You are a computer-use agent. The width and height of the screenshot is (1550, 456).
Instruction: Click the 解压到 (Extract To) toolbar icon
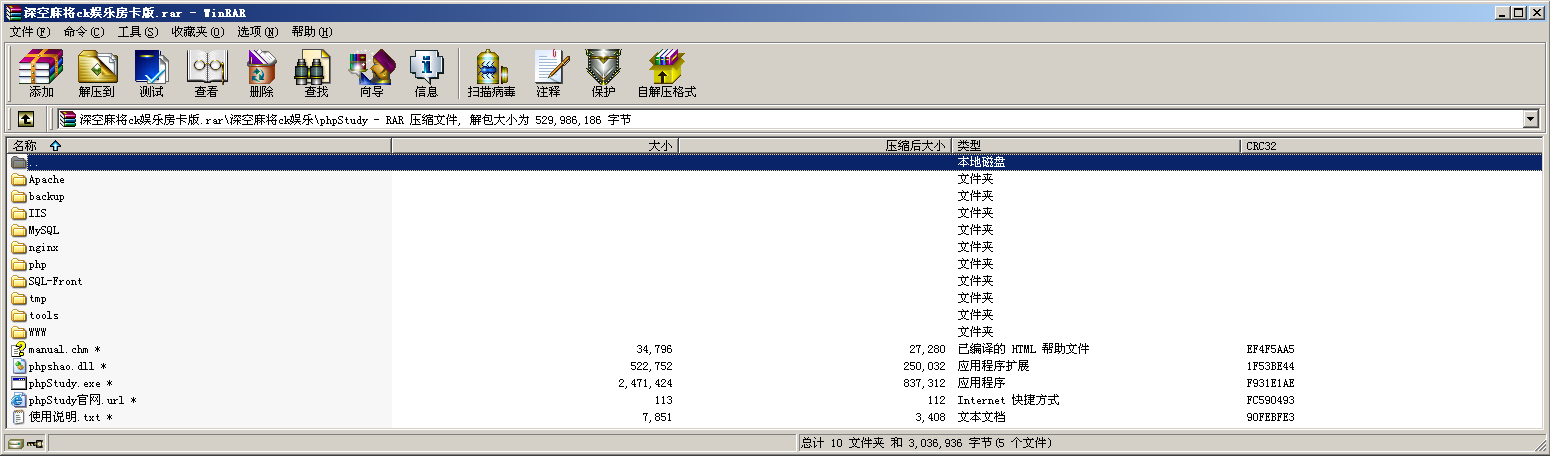pos(97,73)
